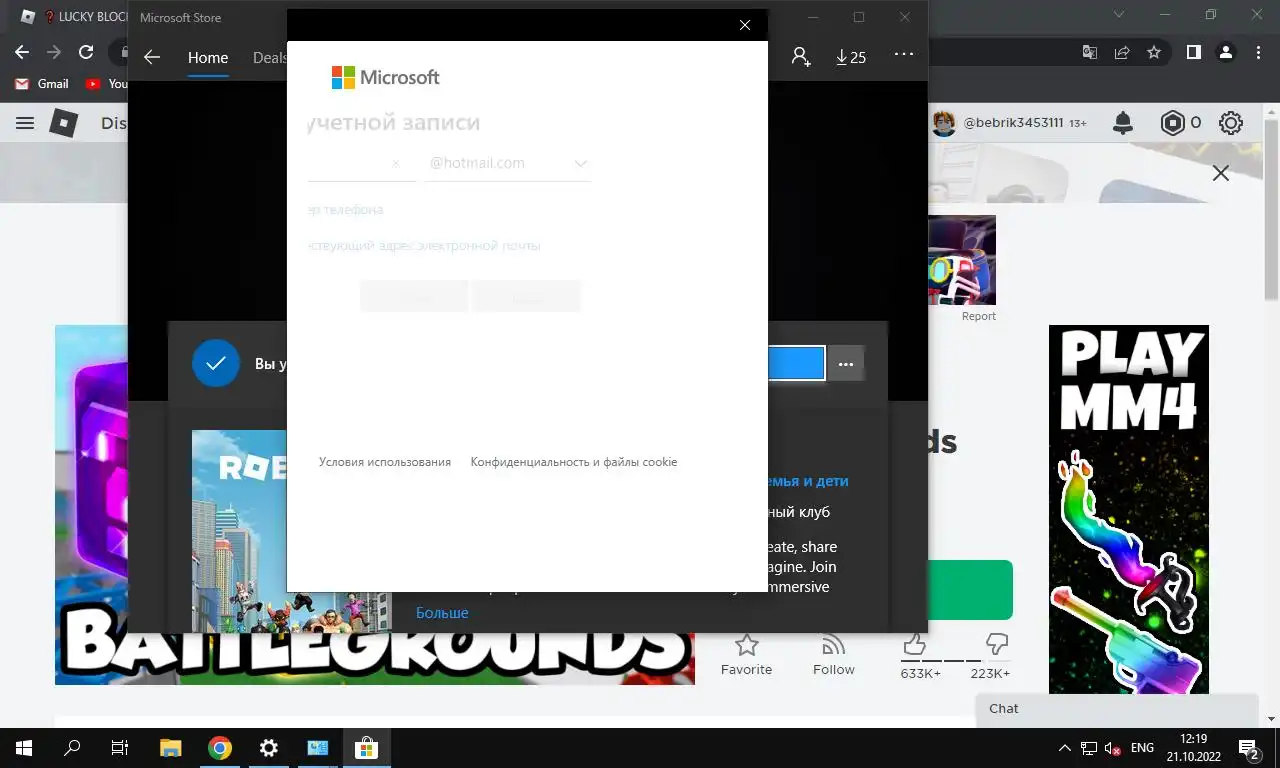This screenshot has height=768, width=1280.
Task: Open Roblox settings gear
Action: coord(1231,123)
